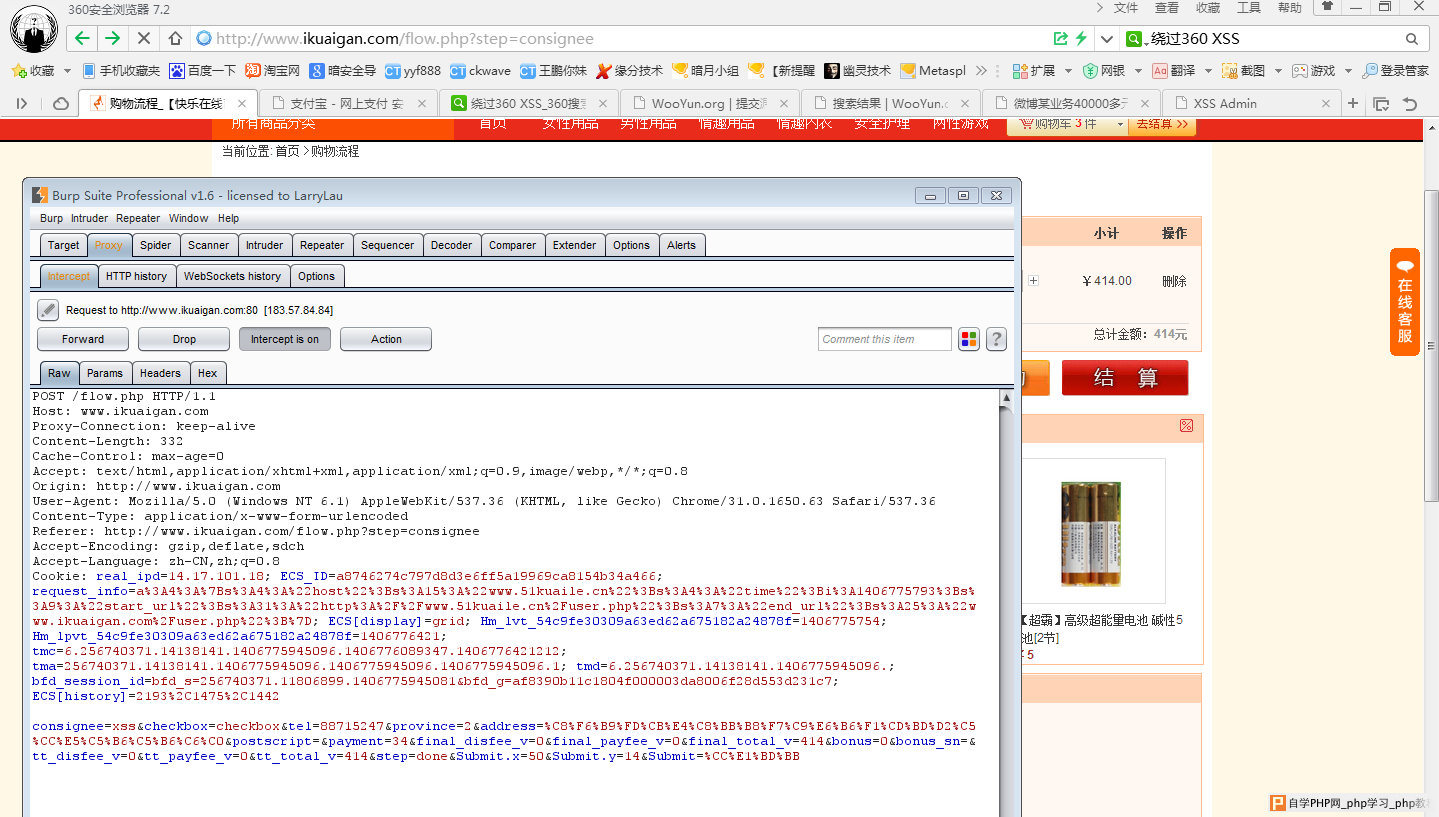Switch to the Scanner tab
1439x817 pixels.
pyautogui.click(x=208, y=245)
